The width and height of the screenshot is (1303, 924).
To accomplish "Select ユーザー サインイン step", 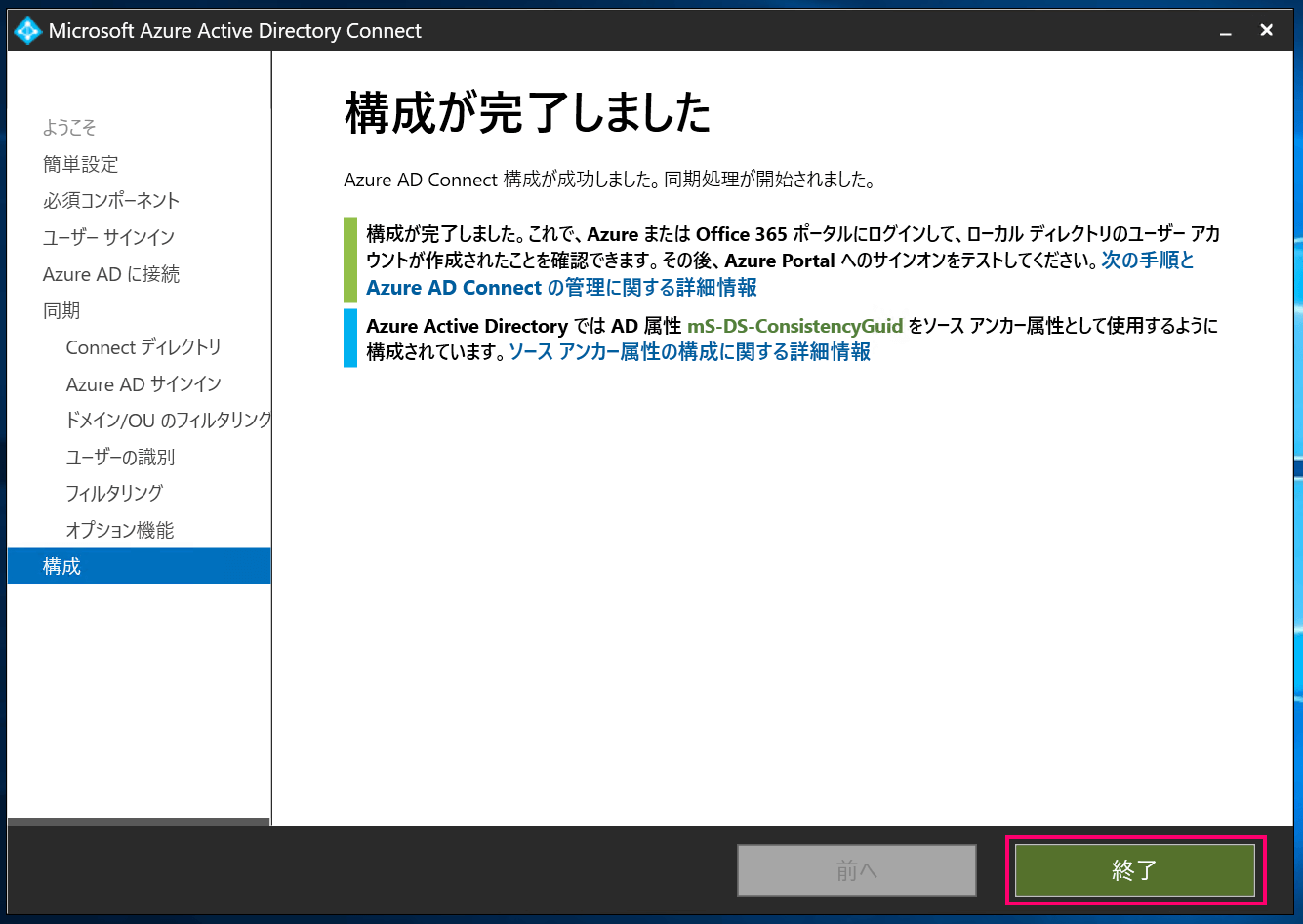I will pyautogui.click(x=108, y=237).
